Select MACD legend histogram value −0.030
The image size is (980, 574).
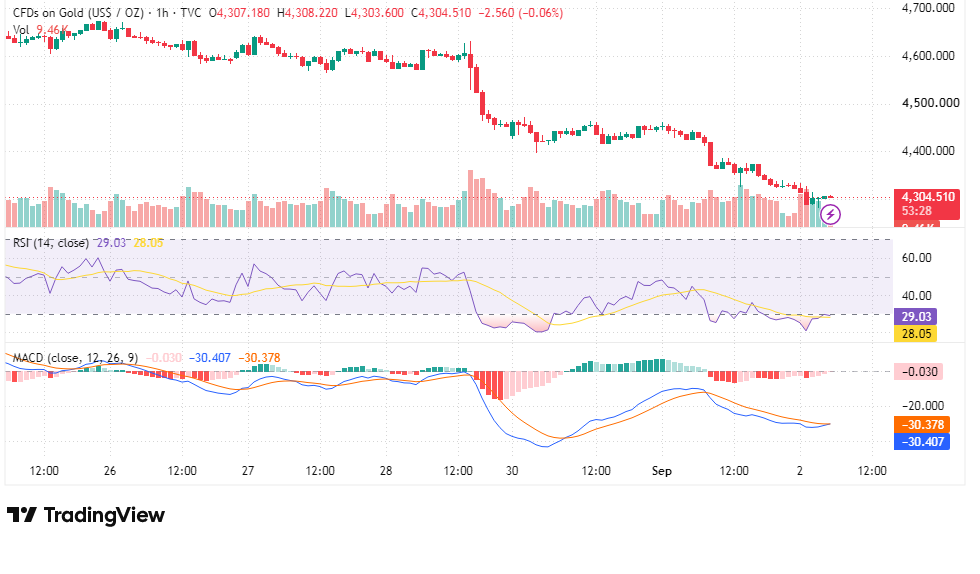point(164,358)
